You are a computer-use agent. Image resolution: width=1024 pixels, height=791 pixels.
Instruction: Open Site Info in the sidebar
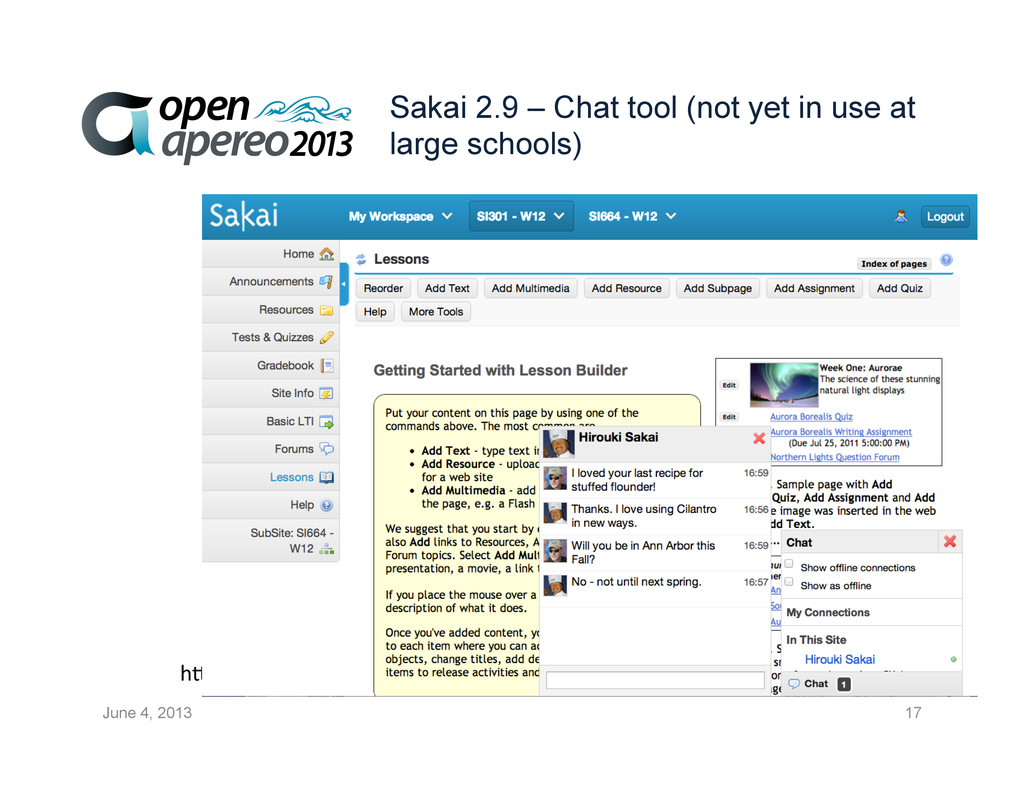[271, 393]
